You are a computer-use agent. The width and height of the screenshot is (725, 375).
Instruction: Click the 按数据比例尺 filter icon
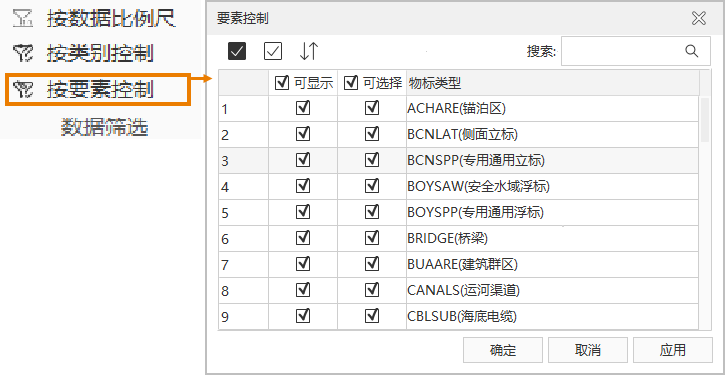point(22,18)
